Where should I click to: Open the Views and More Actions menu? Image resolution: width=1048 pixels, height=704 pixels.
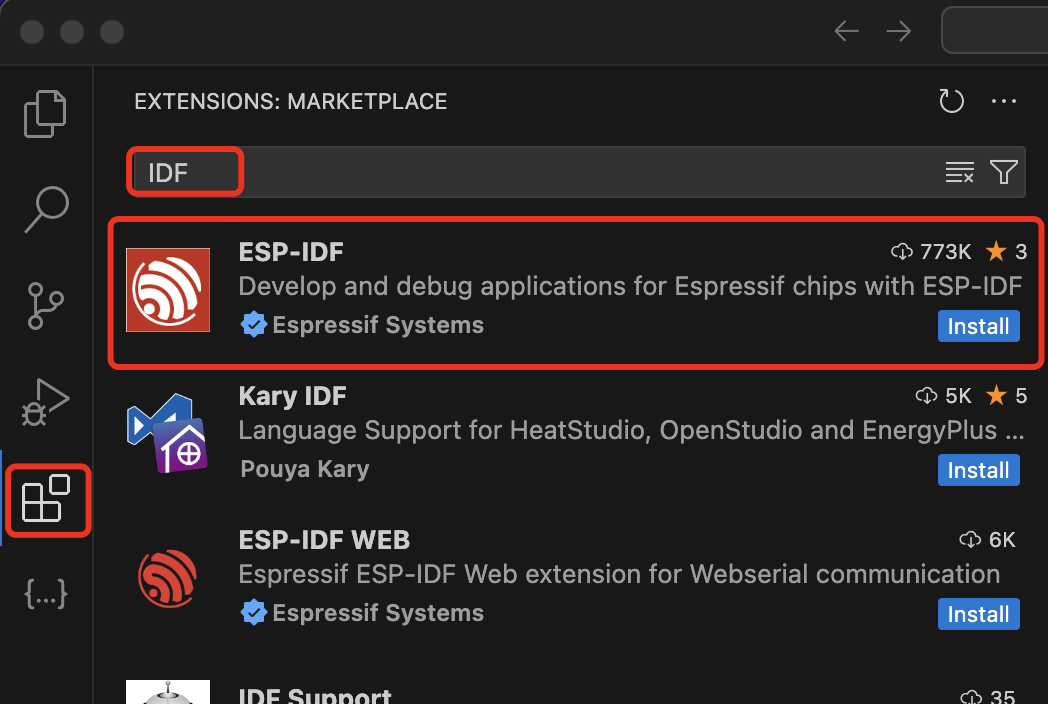pyautogui.click(x=1003, y=101)
